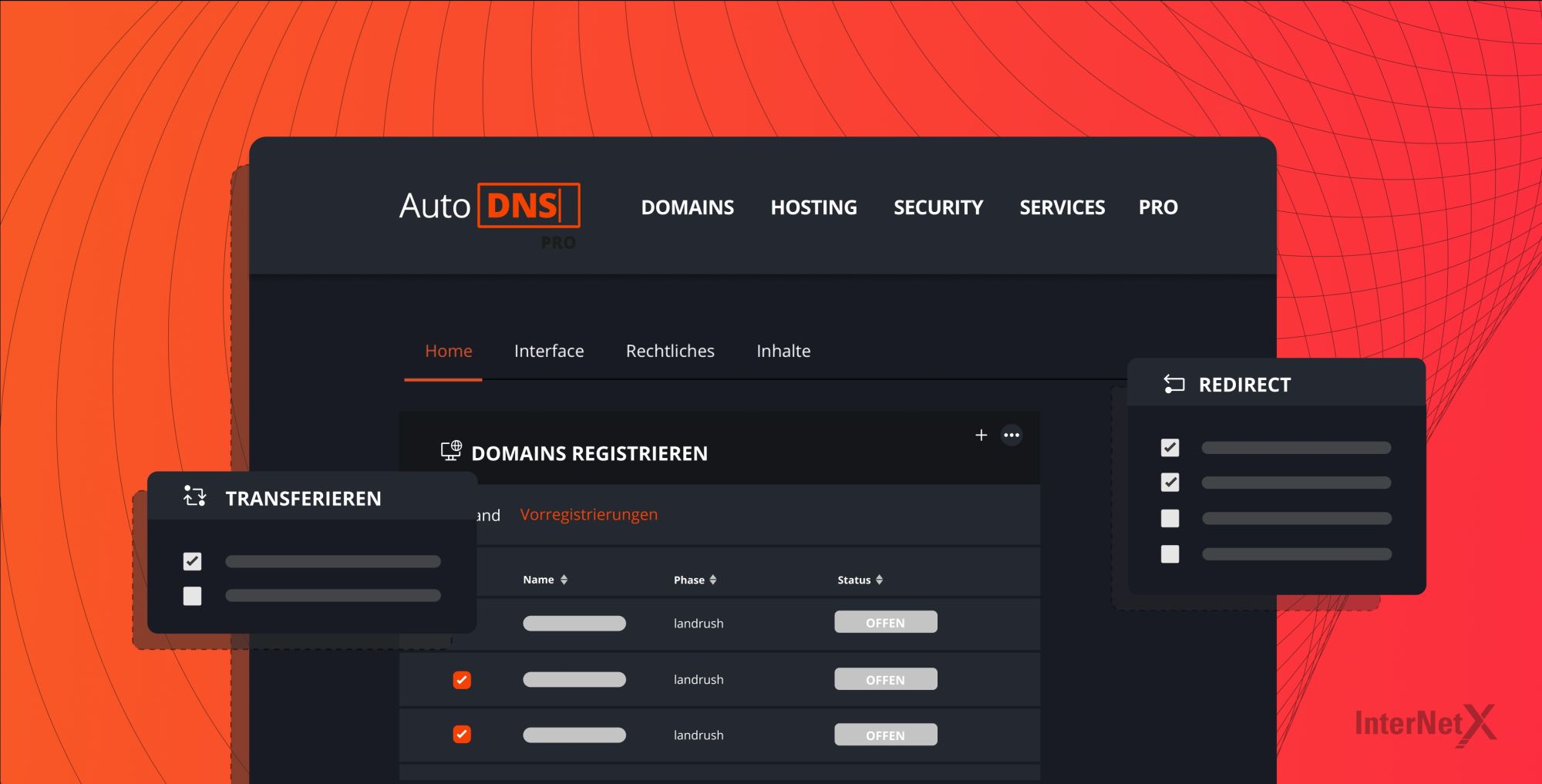1542x784 pixels.
Task: Uncheck the first Redirect checkbox
Action: tap(1170, 447)
